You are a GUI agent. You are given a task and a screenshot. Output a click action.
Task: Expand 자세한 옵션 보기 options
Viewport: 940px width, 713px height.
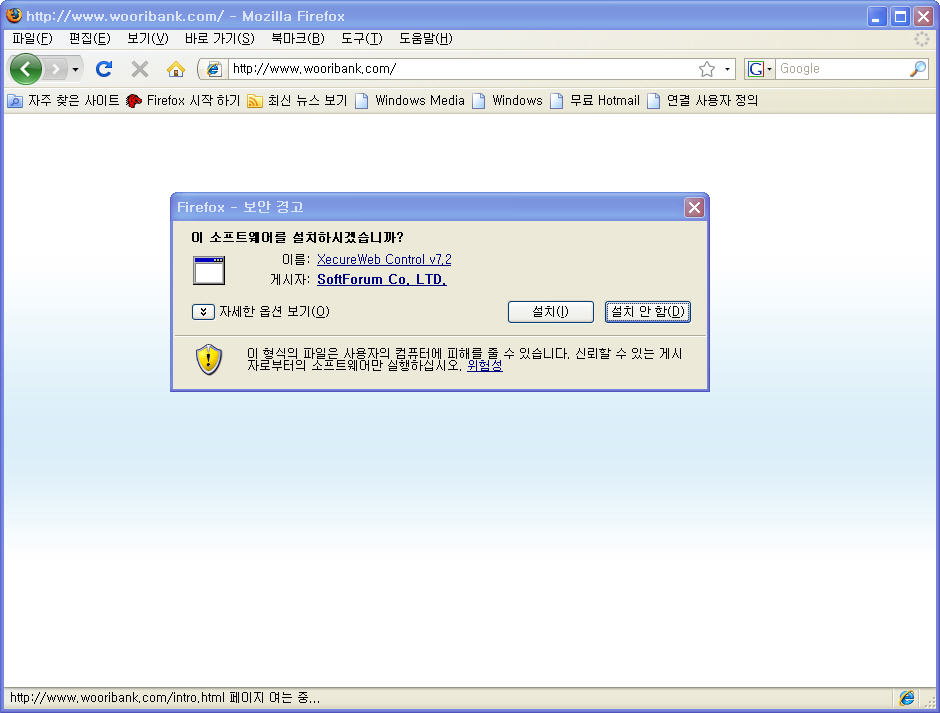261,312
